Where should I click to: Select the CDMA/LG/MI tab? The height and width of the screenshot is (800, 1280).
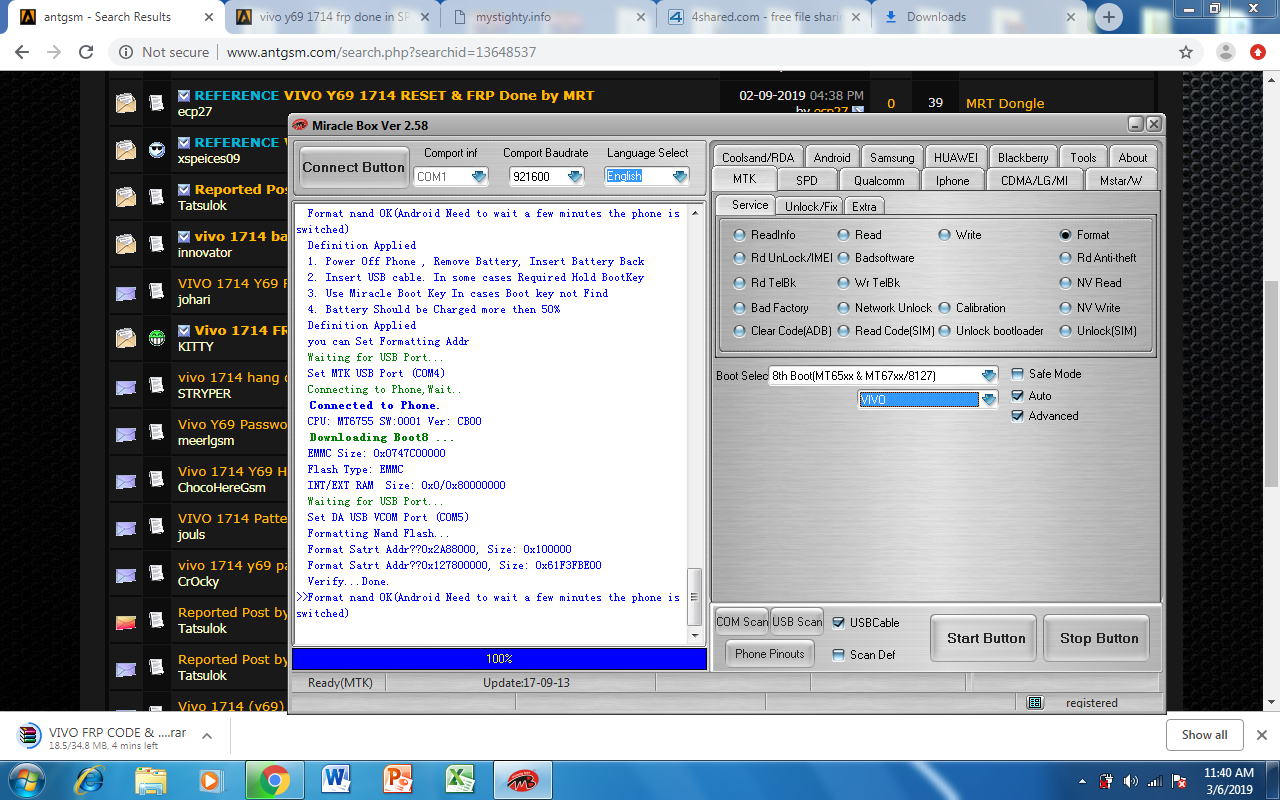point(1034,181)
